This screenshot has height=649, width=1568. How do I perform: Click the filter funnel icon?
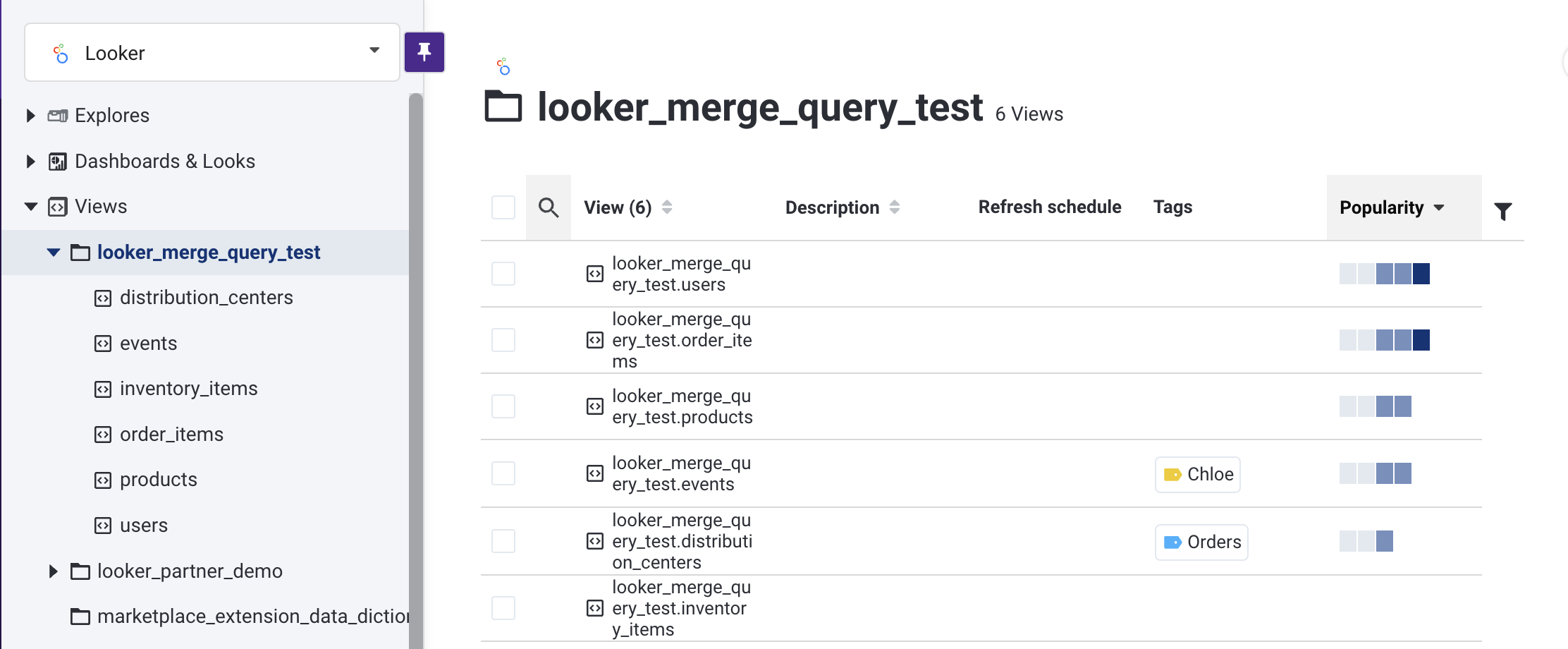click(1502, 211)
